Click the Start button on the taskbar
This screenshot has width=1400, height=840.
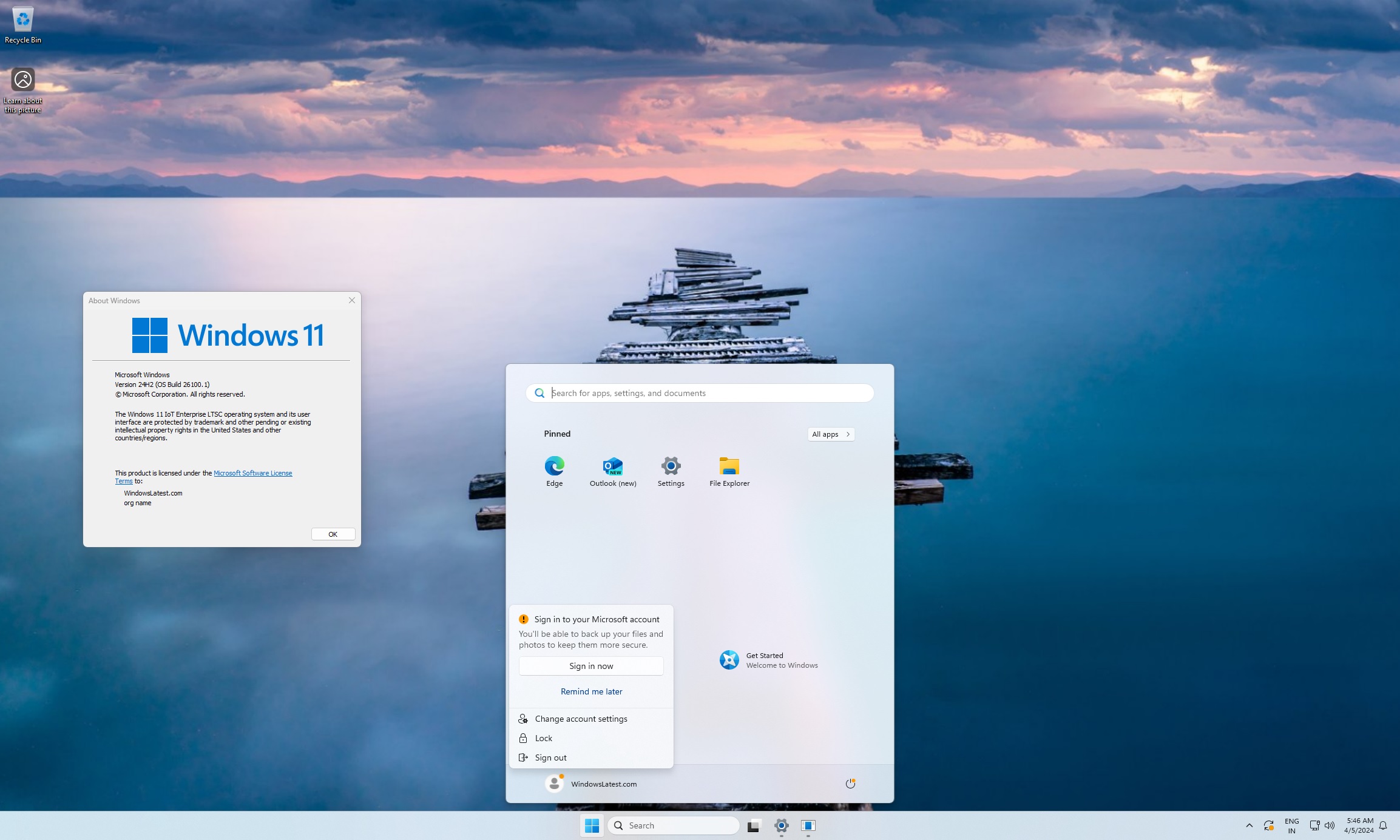tap(592, 825)
